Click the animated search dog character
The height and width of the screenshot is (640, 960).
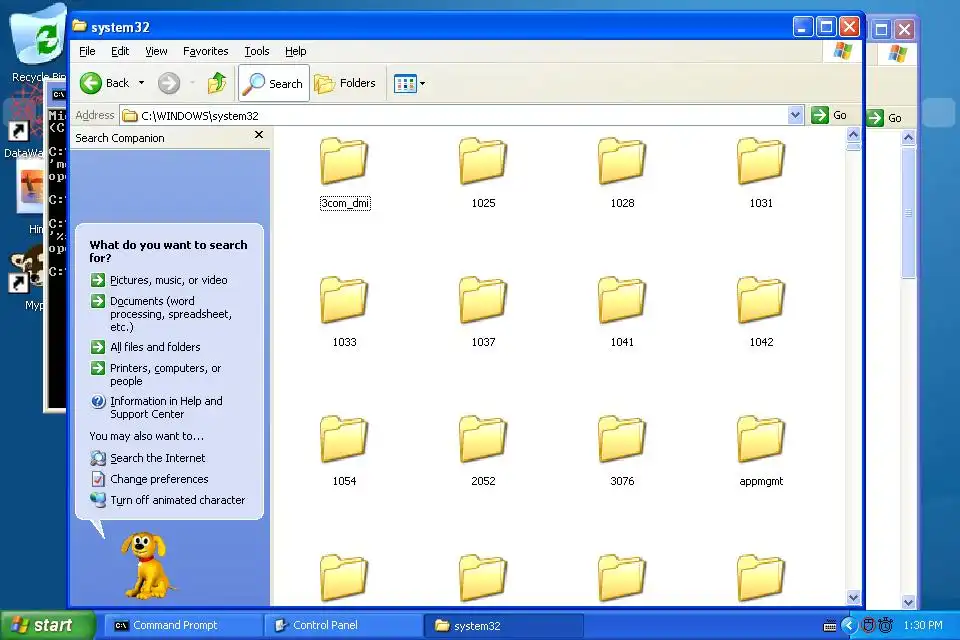(146, 565)
